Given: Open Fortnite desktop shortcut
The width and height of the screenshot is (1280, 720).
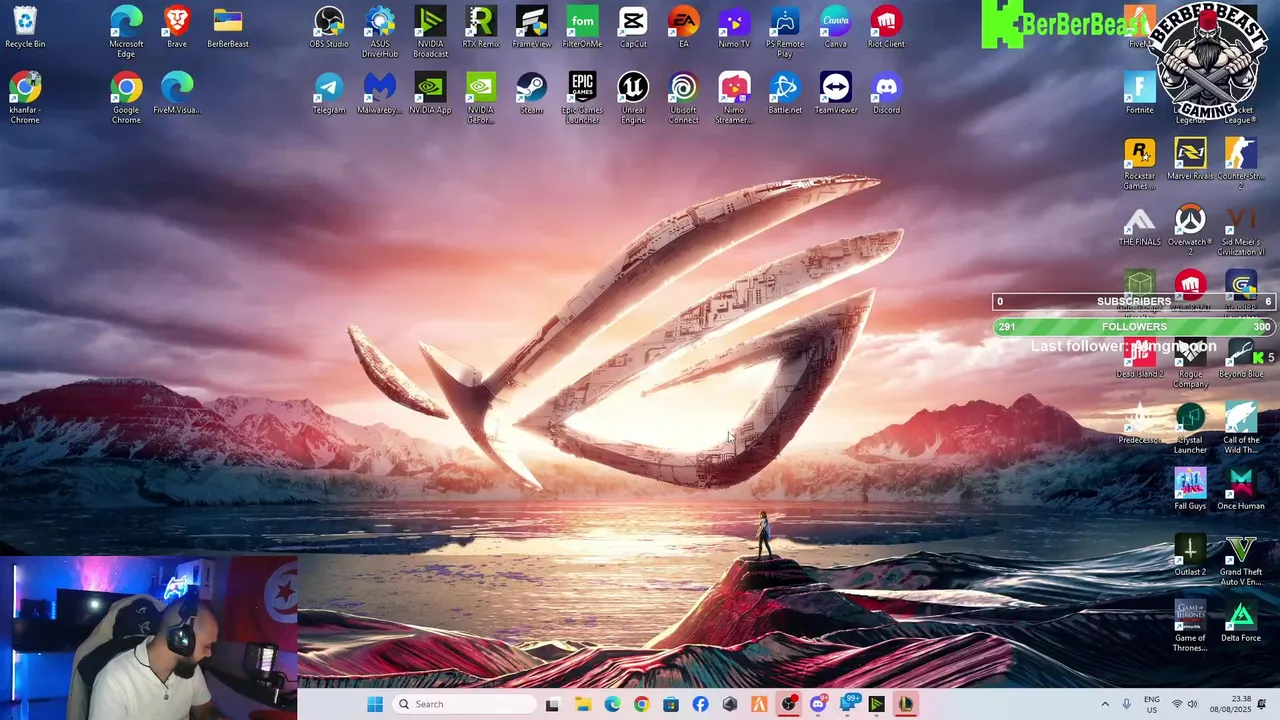Looking at the screenshot, I should coord(1139,93).
